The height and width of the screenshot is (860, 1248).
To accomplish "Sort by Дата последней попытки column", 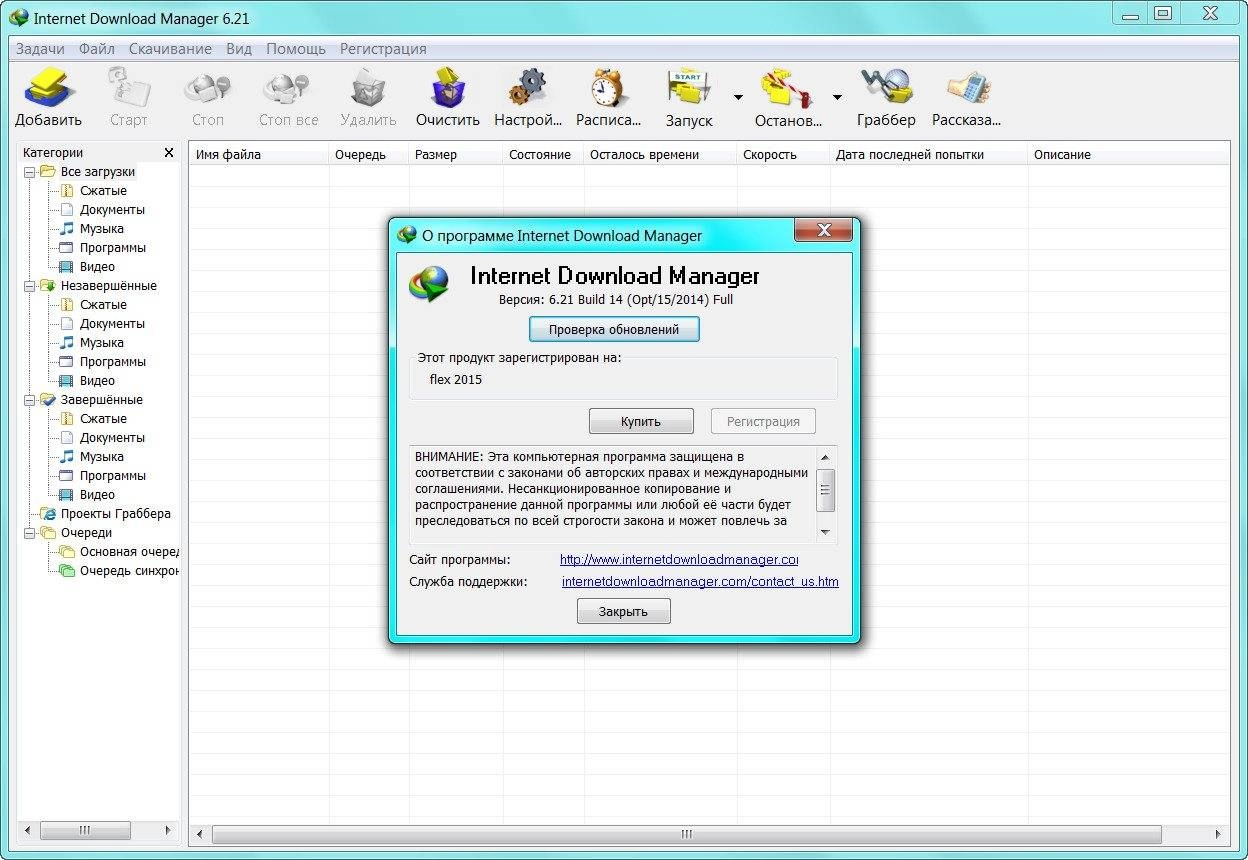I will click(929, 155).
